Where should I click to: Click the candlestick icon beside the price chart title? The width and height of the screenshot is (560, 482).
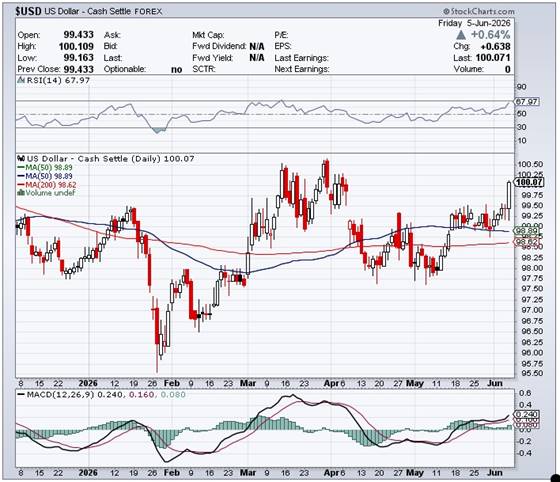[x=21, y=159]
